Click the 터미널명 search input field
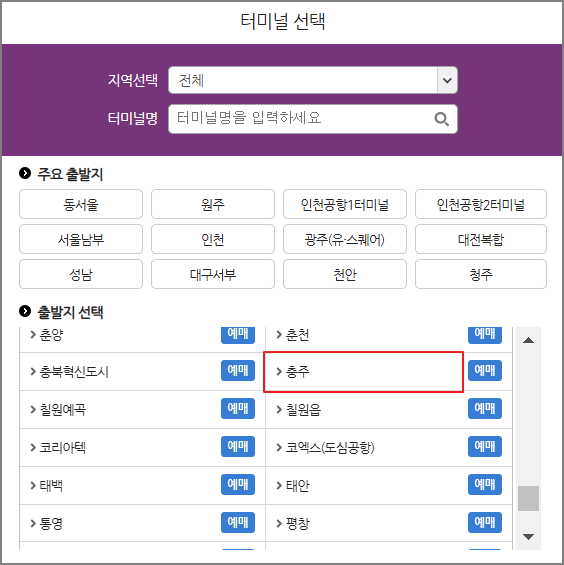This screenshot has height=565, width=564. (313, 119)
